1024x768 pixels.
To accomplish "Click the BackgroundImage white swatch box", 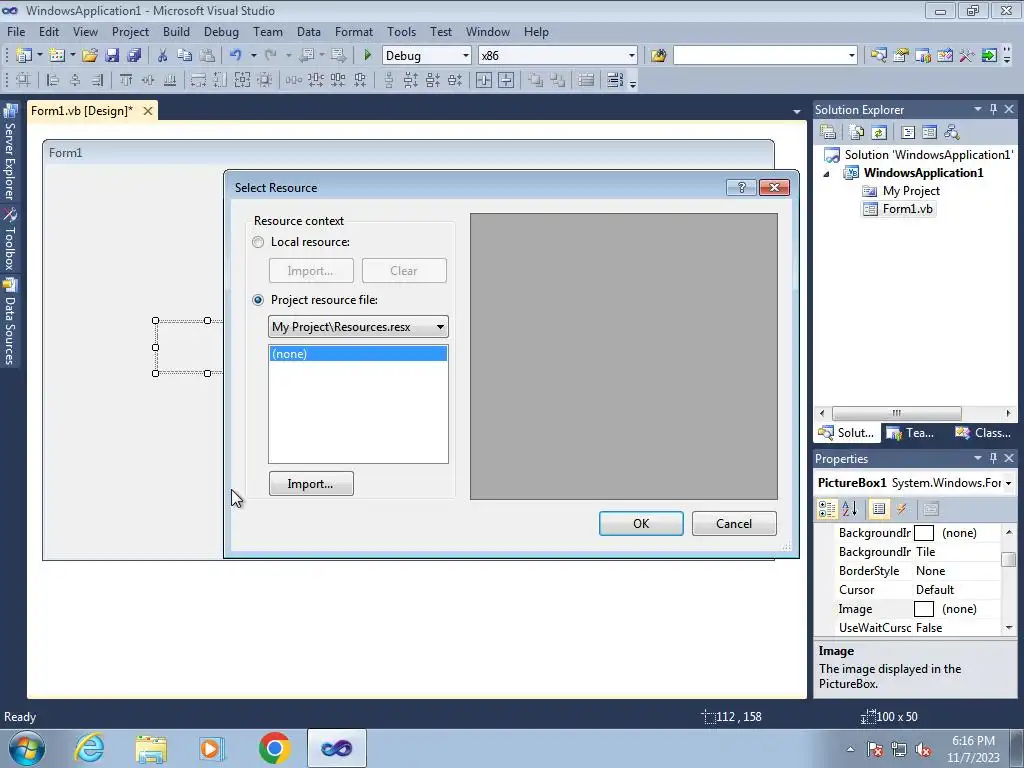I will pyautogui.click(x=923, y=533).
